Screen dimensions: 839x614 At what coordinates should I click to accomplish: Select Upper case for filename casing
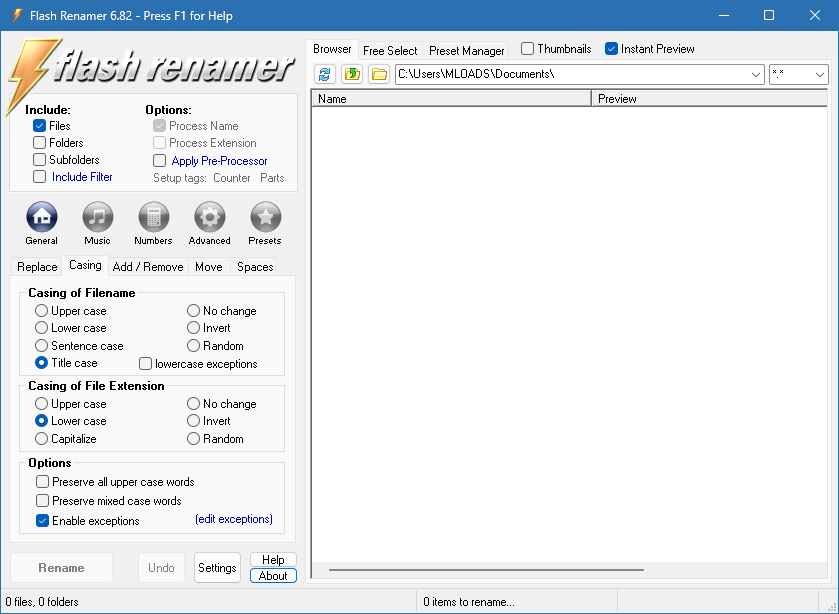coord(40,311)
